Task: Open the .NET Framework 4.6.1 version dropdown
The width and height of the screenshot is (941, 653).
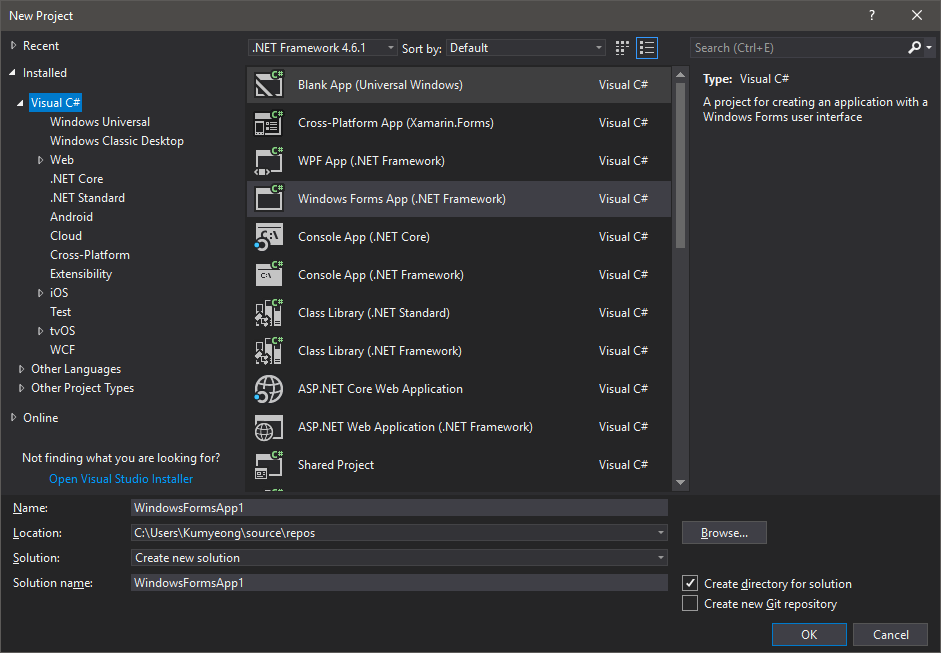Action: (x=323, y=48)
